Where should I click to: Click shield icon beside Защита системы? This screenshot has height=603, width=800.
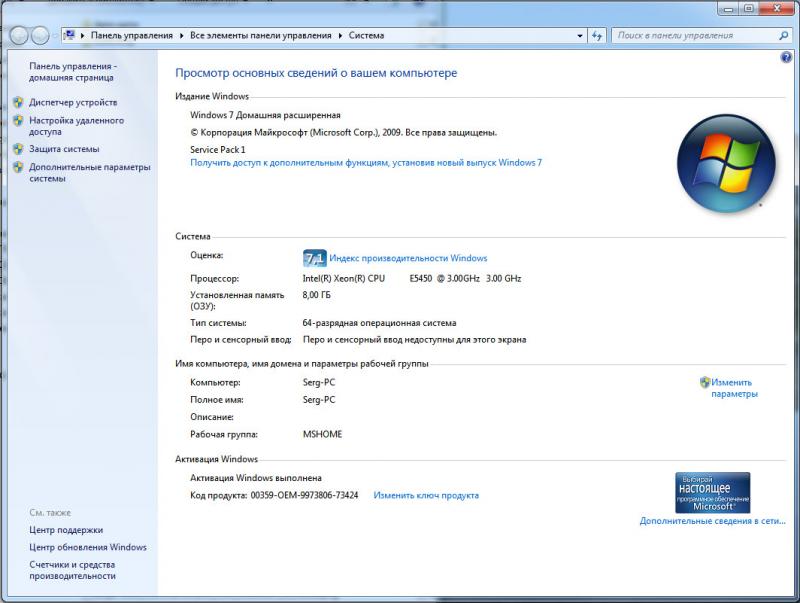click(x=18, y=149)
